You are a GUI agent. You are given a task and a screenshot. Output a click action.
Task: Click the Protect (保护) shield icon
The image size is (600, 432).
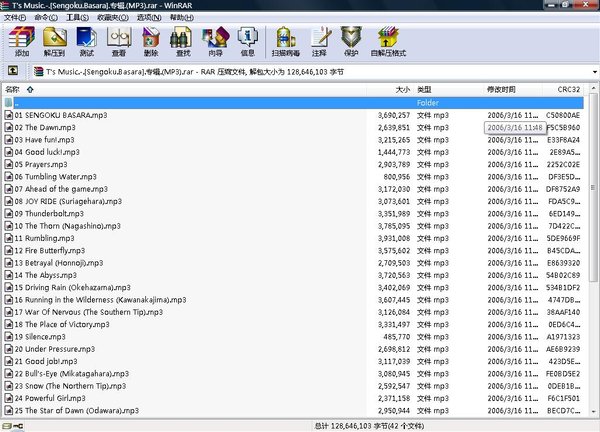tap(351, 42)
